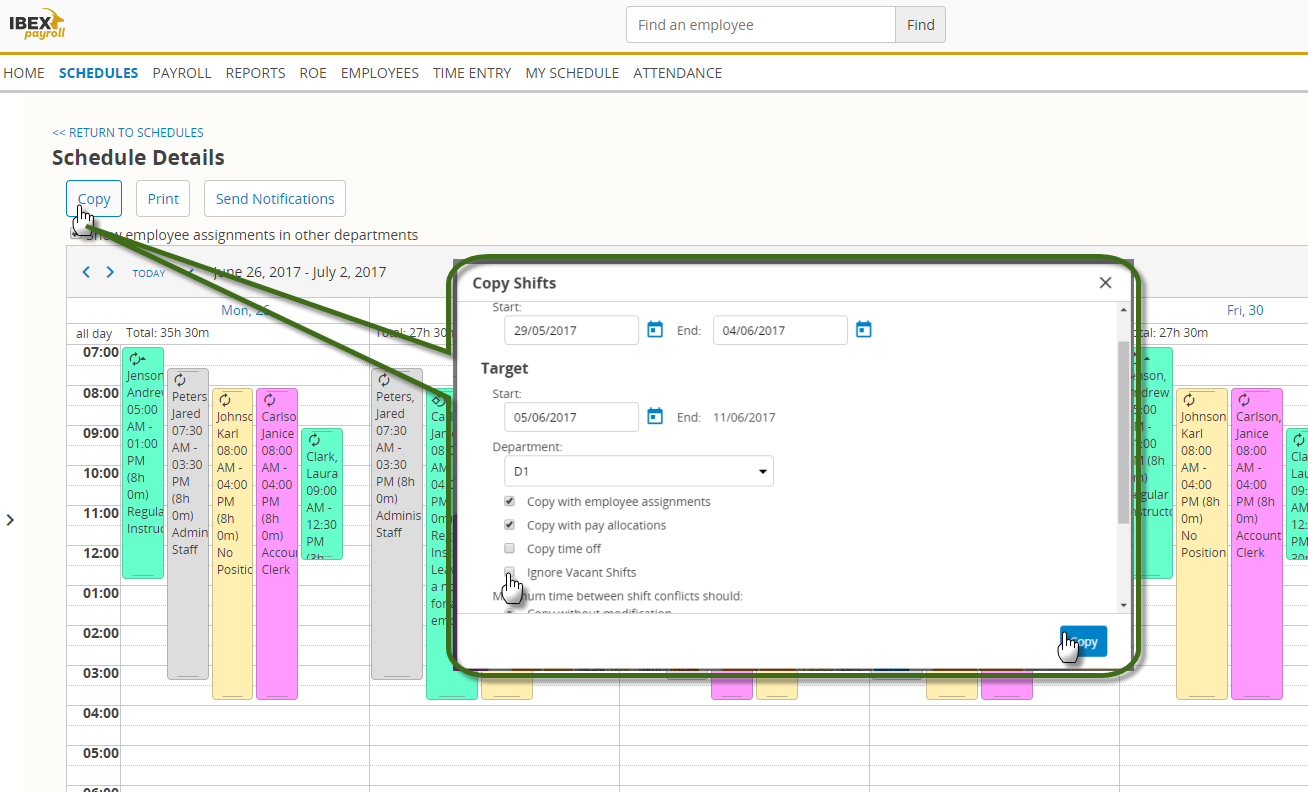The image size is (1308, 792).
Task: Expand the left side panel arrow
Action: tap(10, 520)
